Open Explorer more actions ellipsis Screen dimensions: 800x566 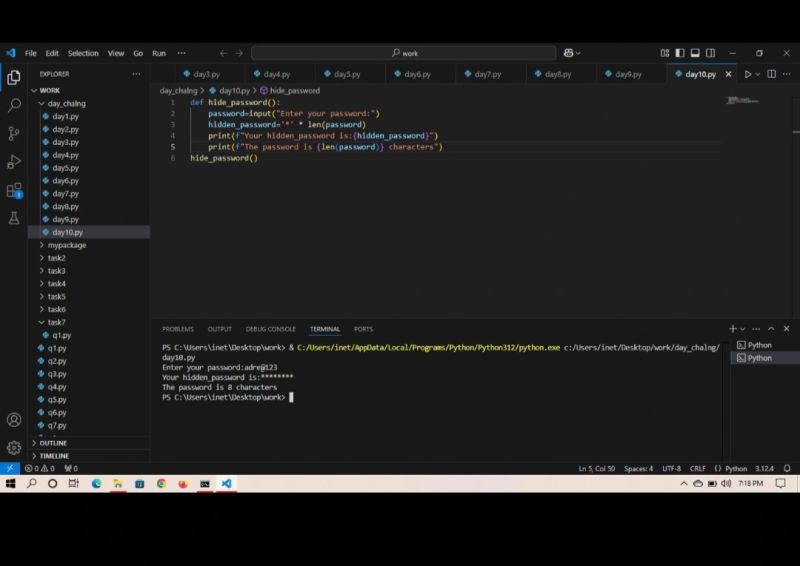tap(136, 74)
